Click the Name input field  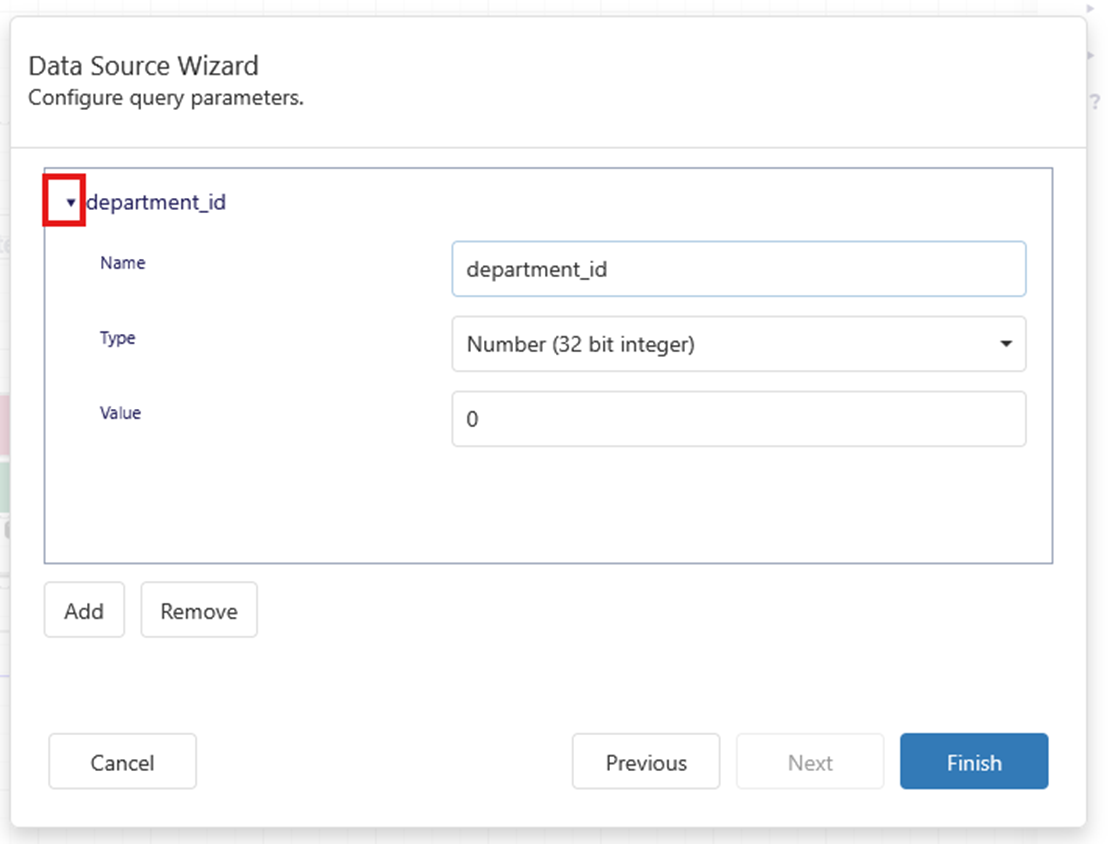(738, 269)
